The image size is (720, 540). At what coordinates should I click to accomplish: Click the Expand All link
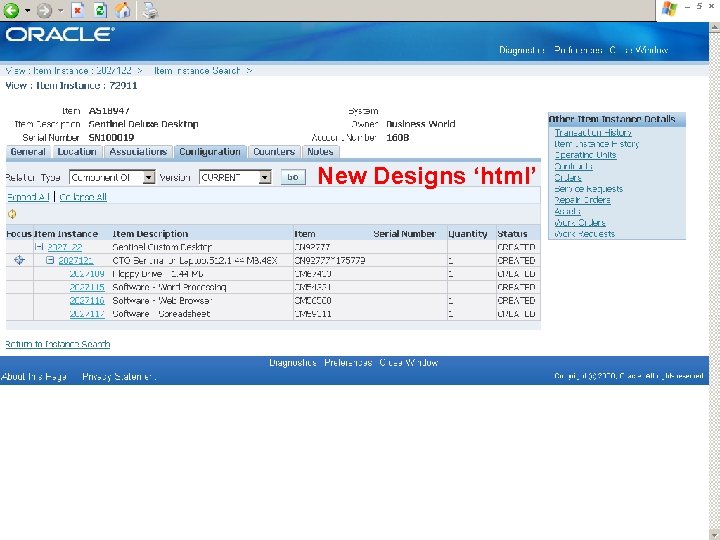28,197
